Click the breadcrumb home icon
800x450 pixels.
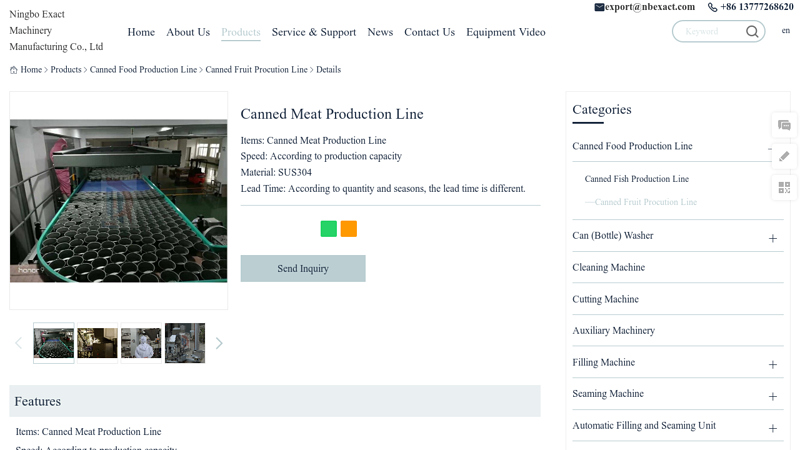pos(14,70)
